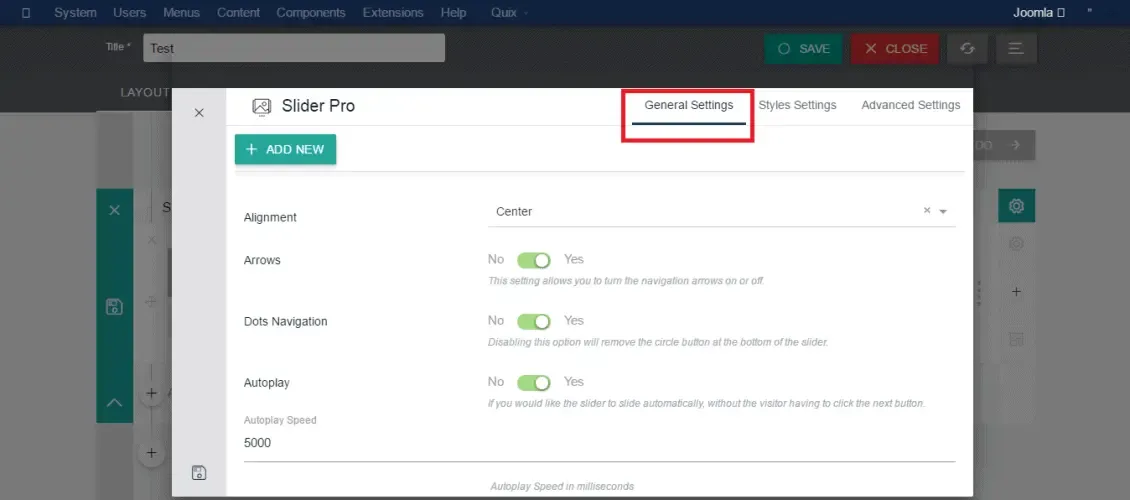Toggle the Arrows switch off

click(x=533, y=260)
